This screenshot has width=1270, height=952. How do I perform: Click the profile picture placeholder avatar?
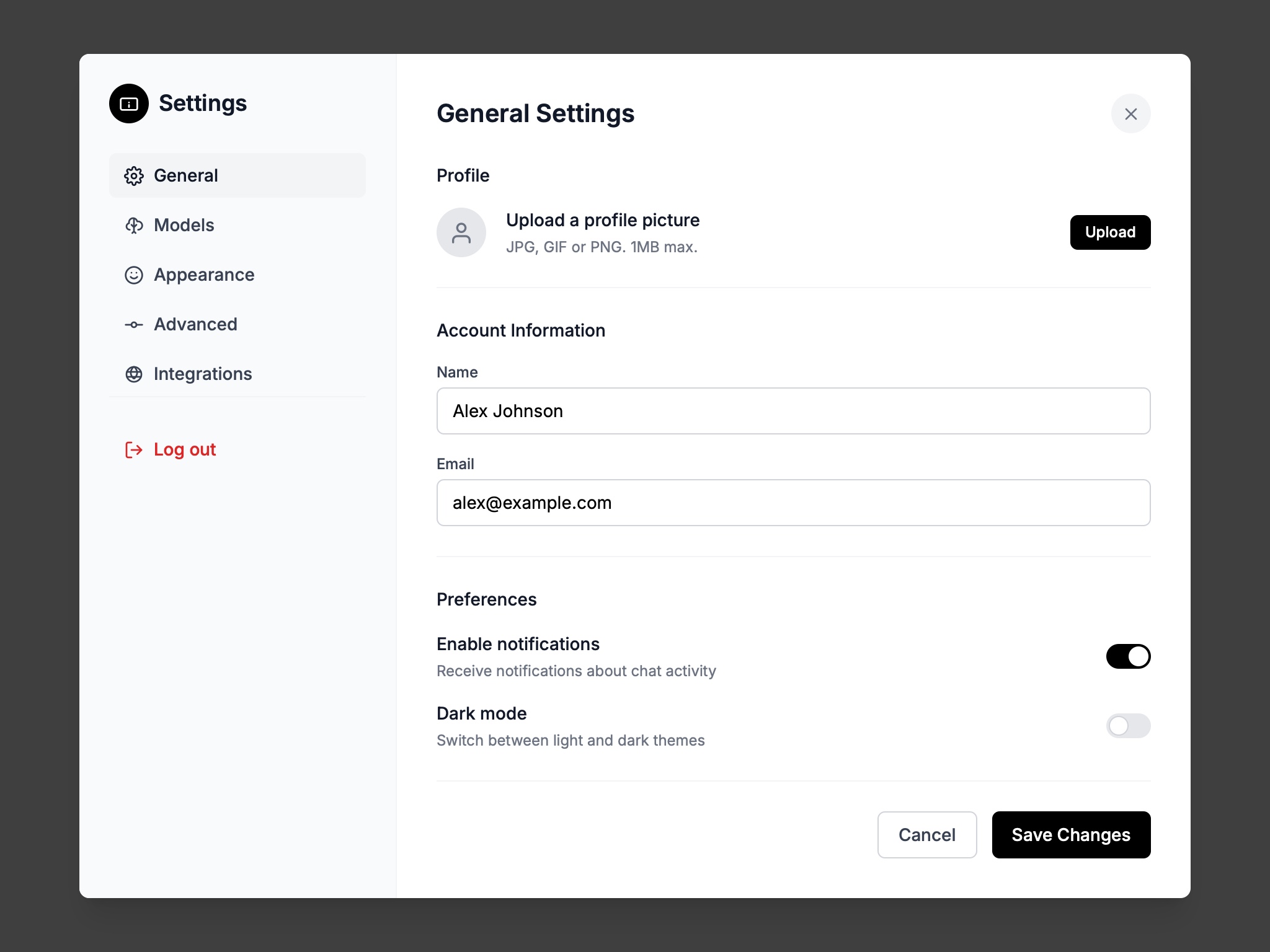[x=461, y=232]
